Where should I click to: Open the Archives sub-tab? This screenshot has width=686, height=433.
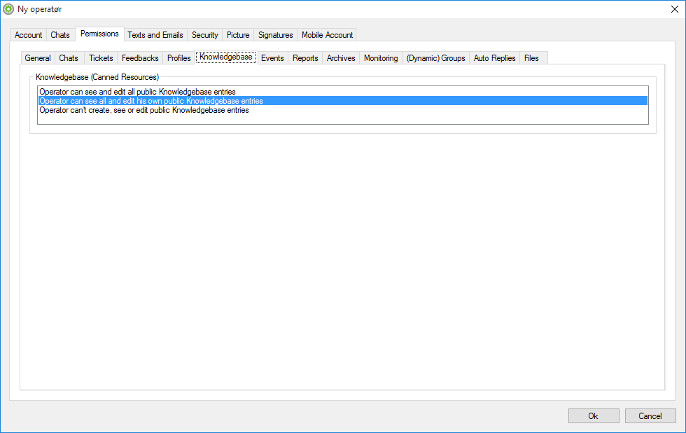pos(341,58)
